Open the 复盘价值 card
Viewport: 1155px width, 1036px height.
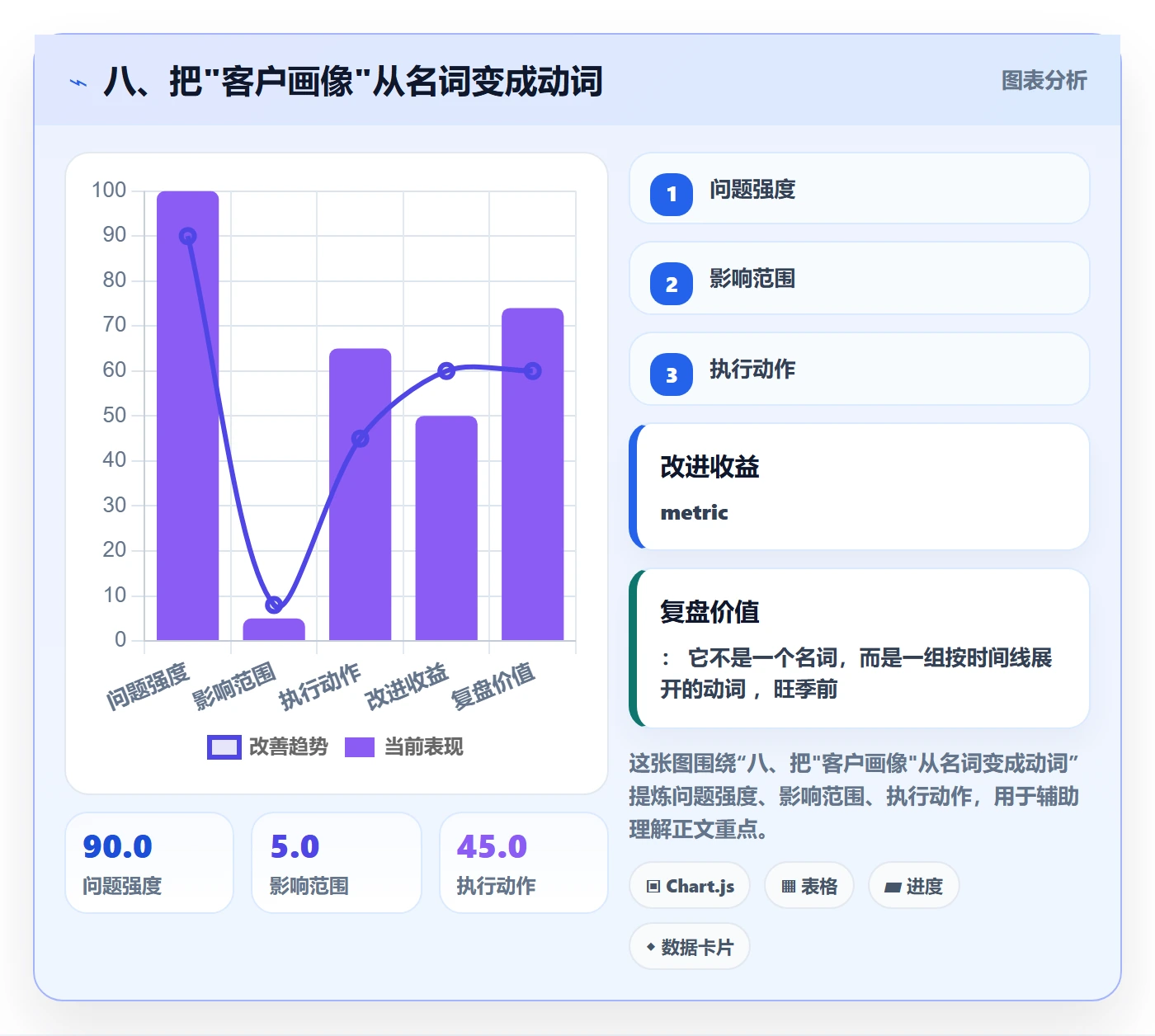tap(860, 648)
